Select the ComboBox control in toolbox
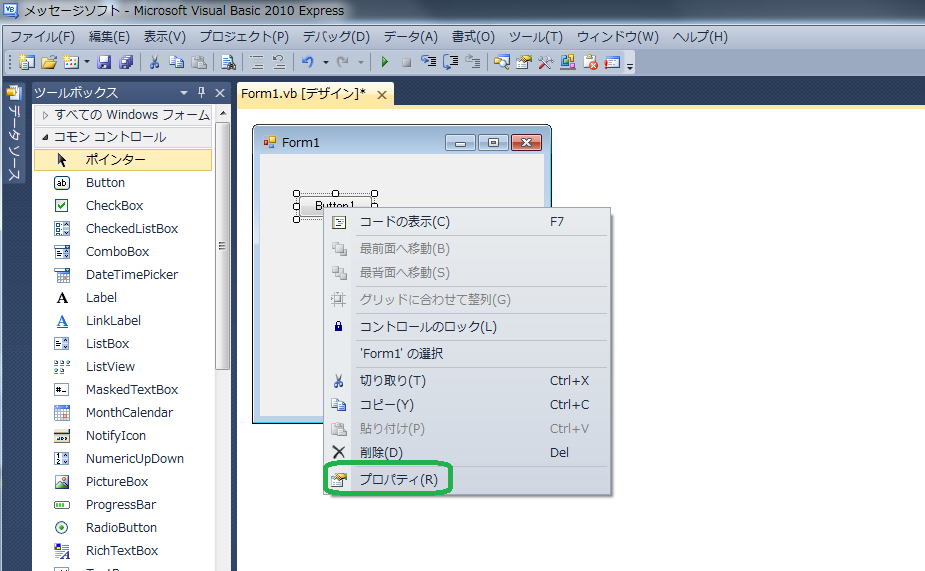Viewport: 925px width, 571px height. [123, 251]
